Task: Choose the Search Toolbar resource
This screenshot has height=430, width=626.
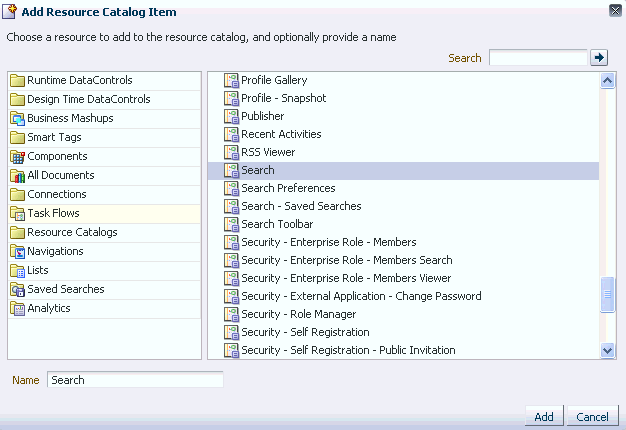Action: coord(403,224)
